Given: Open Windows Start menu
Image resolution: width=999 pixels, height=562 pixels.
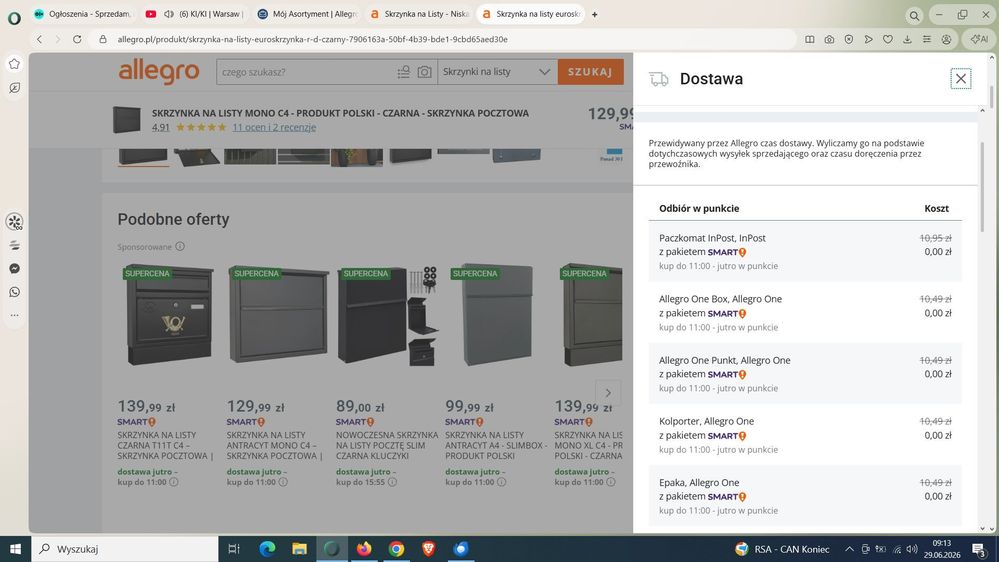Looking at the screenshot, I should (15, 549).
